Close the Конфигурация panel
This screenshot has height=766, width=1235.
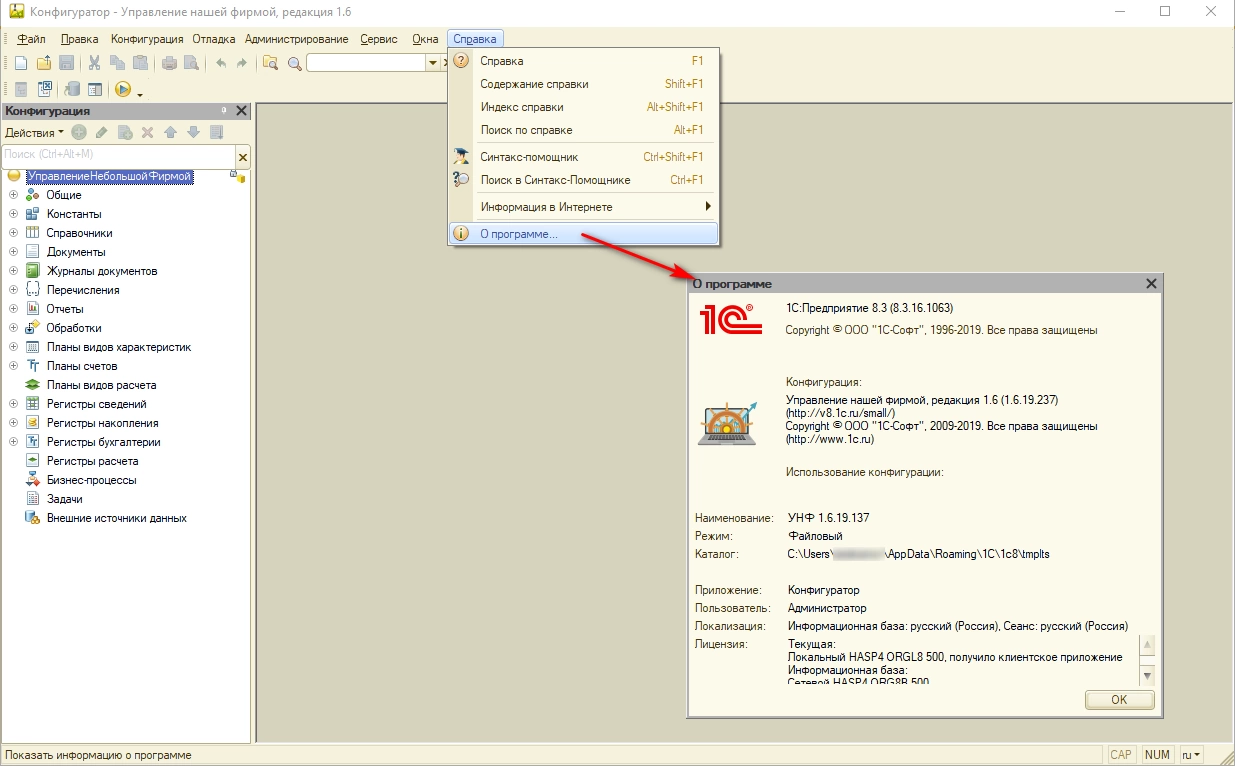pos(241,110)
